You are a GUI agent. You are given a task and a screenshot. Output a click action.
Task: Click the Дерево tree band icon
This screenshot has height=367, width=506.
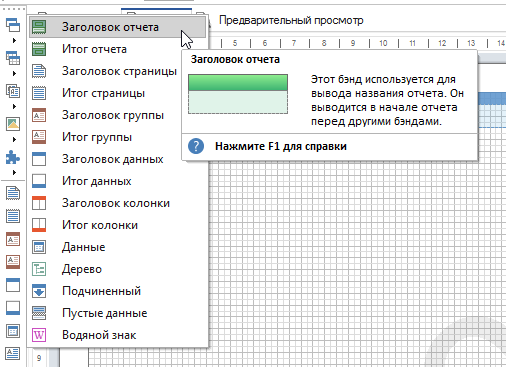coord(39,269)
